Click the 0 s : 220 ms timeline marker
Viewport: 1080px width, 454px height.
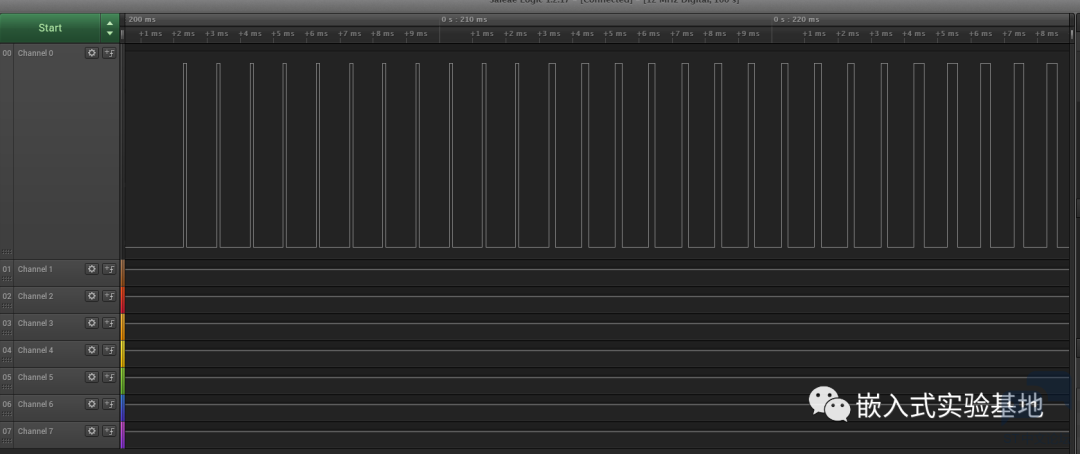(x=796, y=19)
